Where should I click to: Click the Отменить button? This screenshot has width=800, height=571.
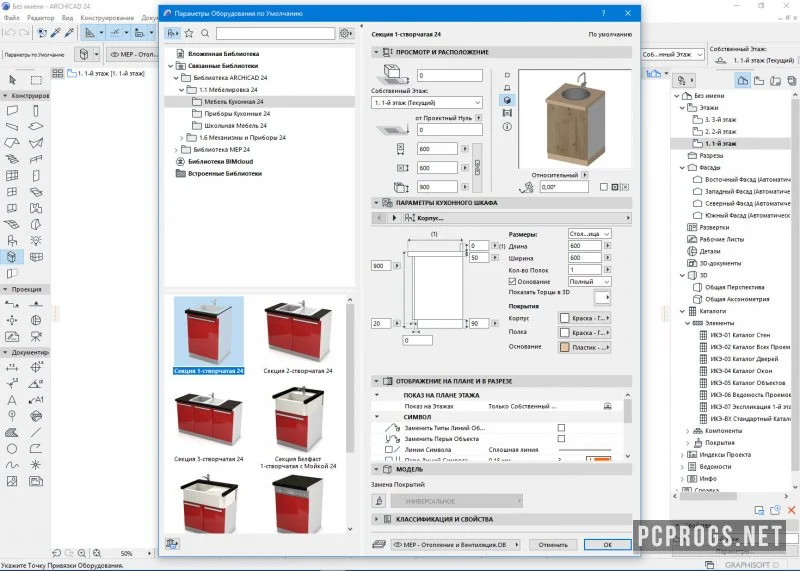(553, 544)
